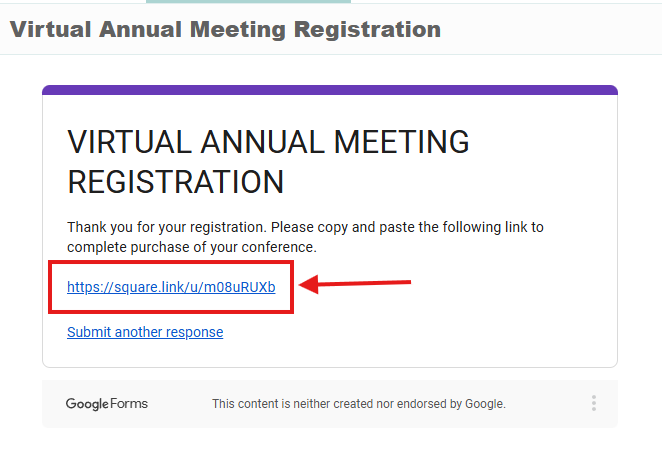Open the square.link payment URL

click(x=171, y=287)
